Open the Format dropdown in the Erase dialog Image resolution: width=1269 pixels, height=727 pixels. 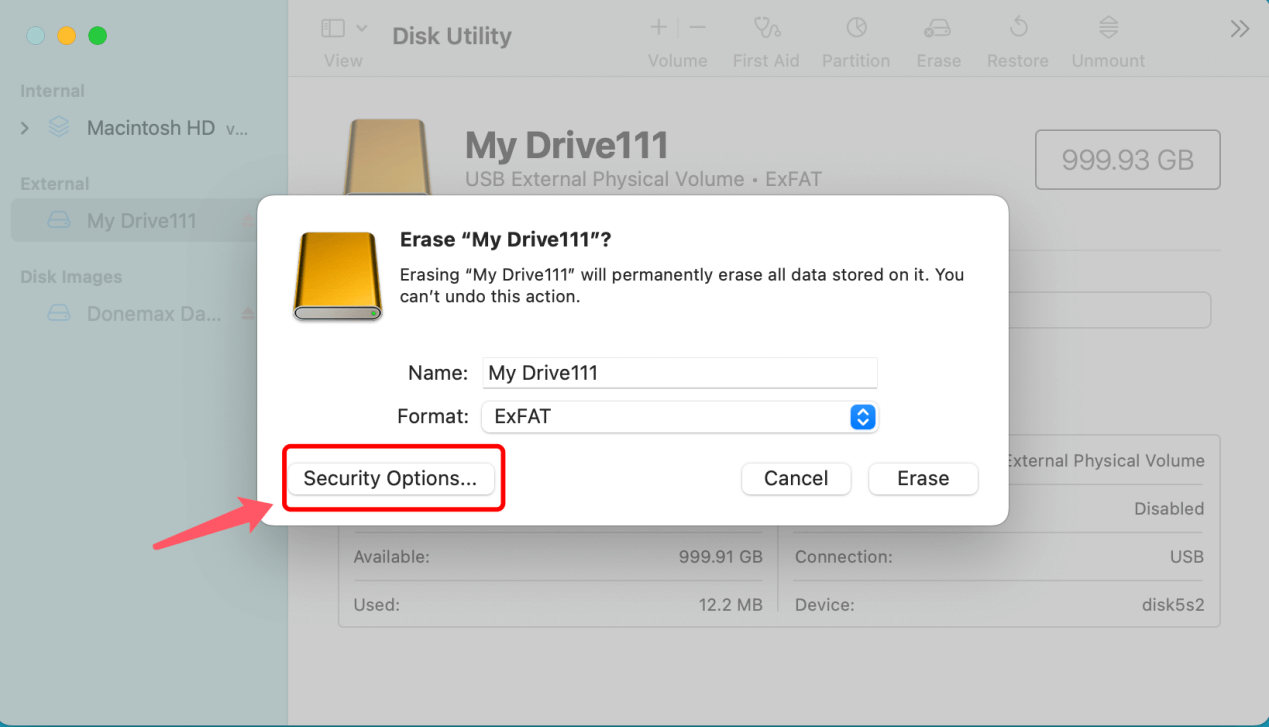862,417
